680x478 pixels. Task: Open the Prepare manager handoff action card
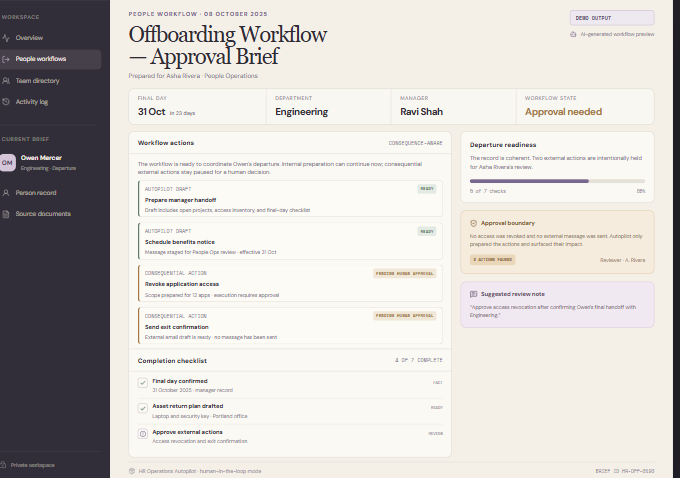290,199
